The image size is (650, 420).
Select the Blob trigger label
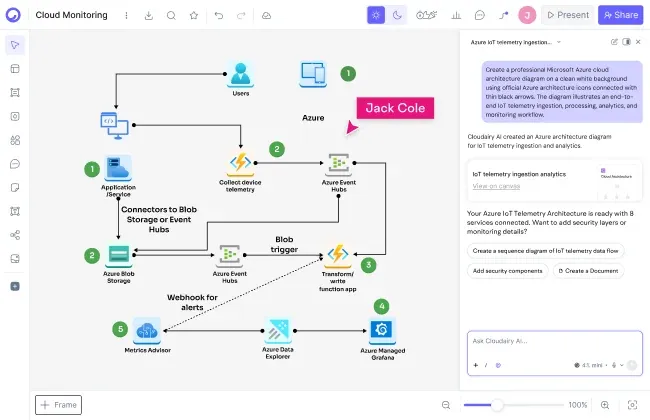[x=284, y=244]
